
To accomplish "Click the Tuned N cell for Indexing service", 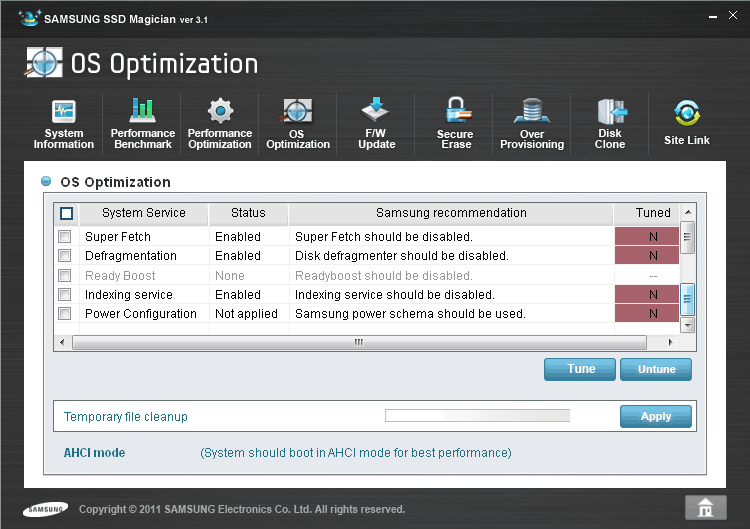I will [x=647, y=294].
